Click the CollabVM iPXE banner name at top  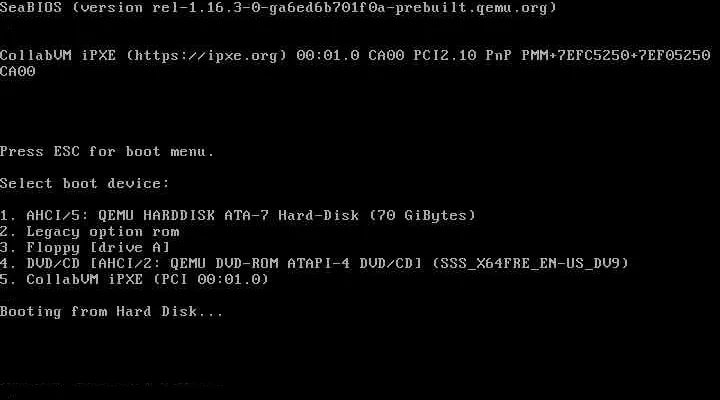click(x=58, y=56)
